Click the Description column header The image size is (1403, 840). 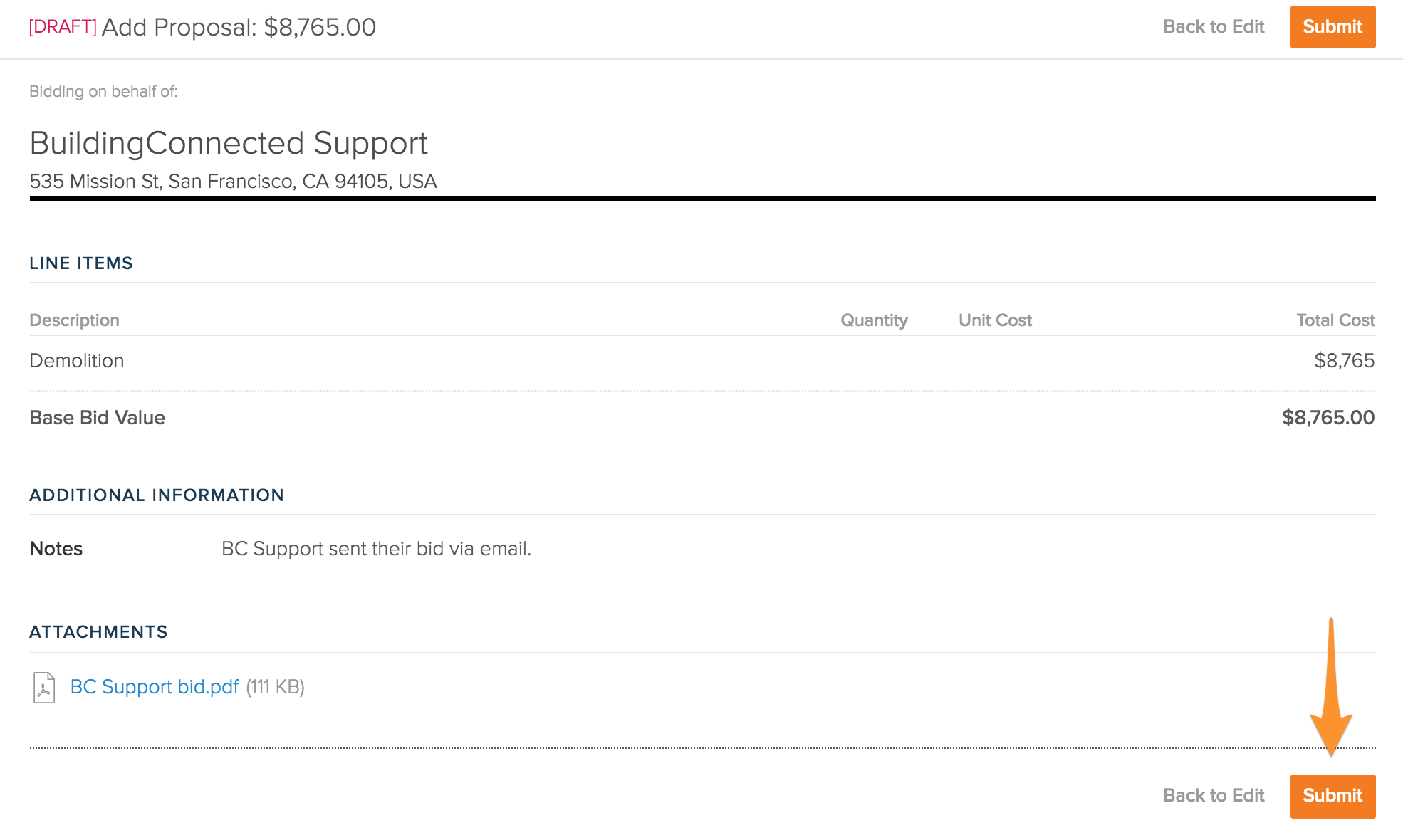[x=74, y=320]
